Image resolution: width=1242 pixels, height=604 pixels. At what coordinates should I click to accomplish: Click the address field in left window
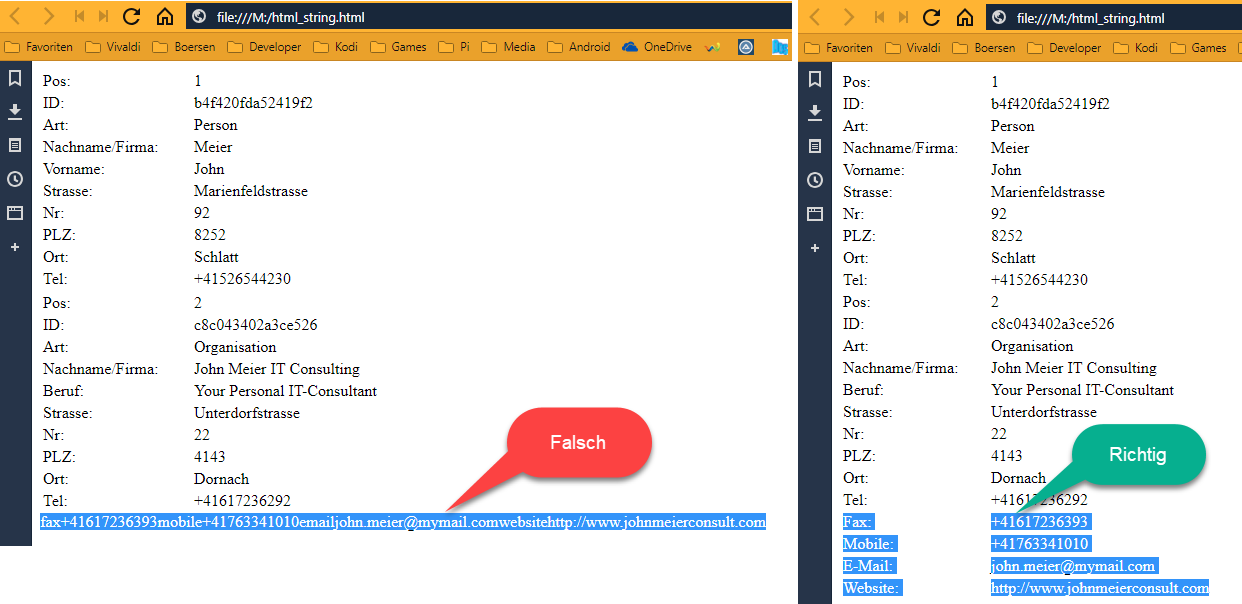[x=480, y=17]
